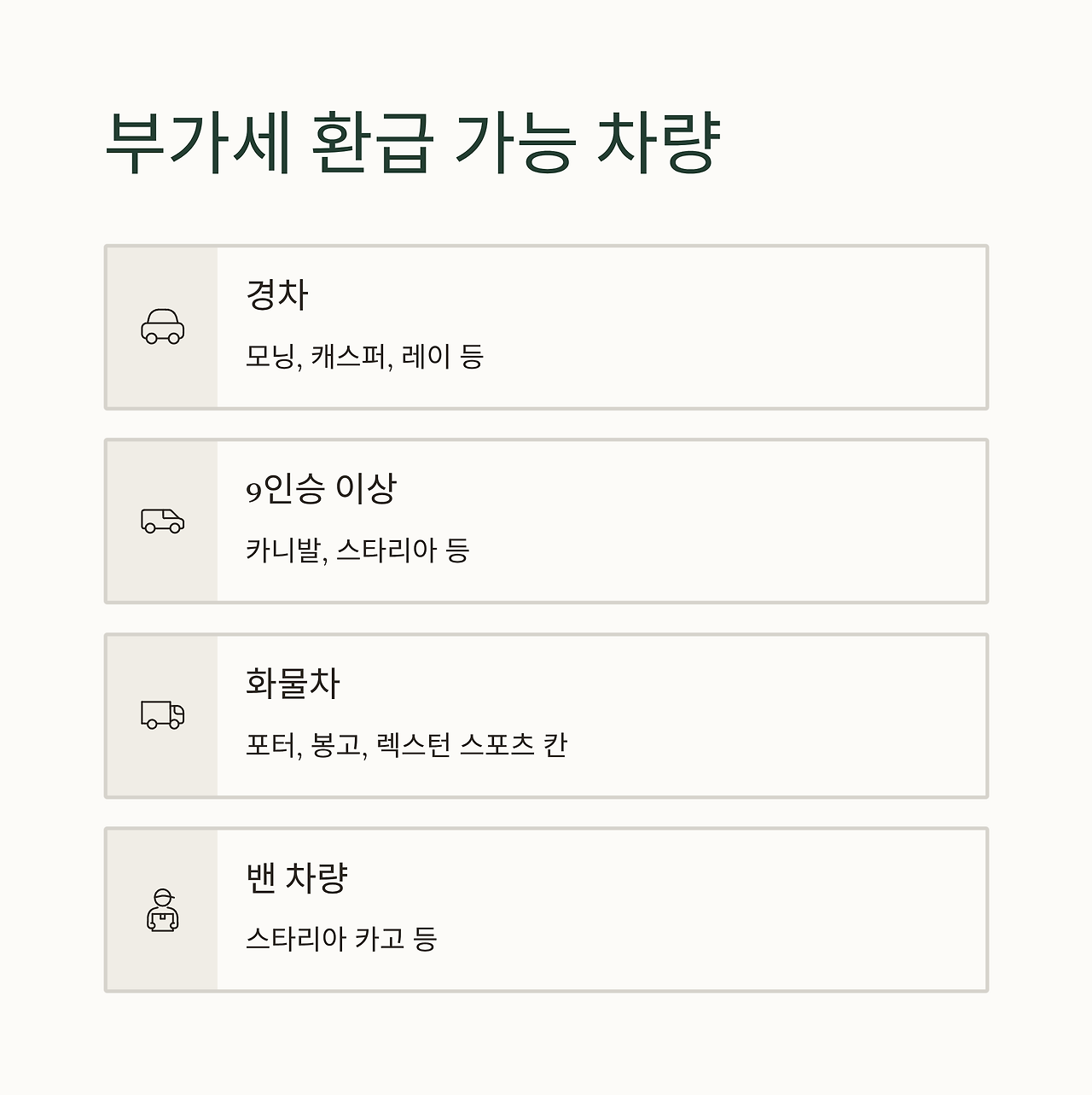Click the word 가능 in the title
The width and height of the screenshot is (1092, 1095).
click(x=513, y=143)
